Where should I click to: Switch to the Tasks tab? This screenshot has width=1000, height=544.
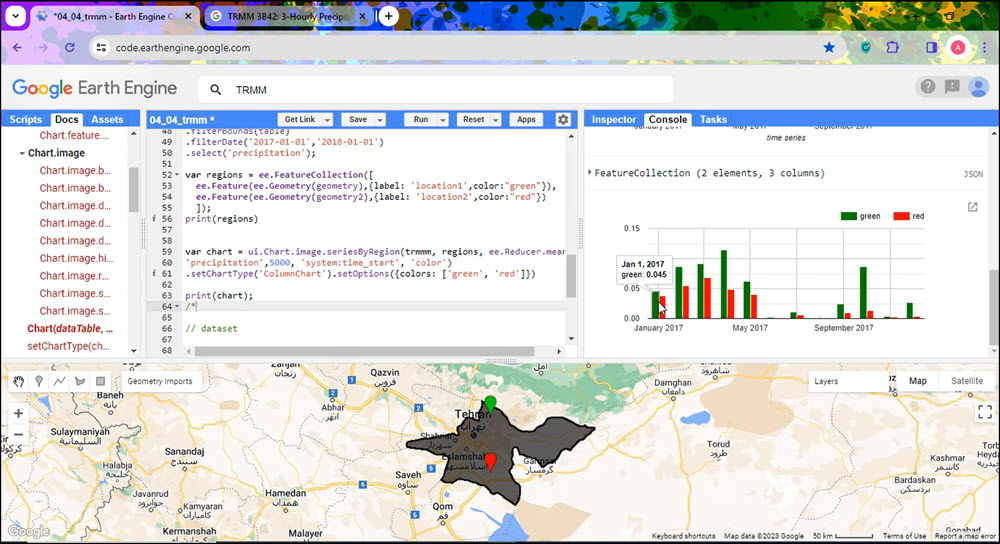pos(713,119)
